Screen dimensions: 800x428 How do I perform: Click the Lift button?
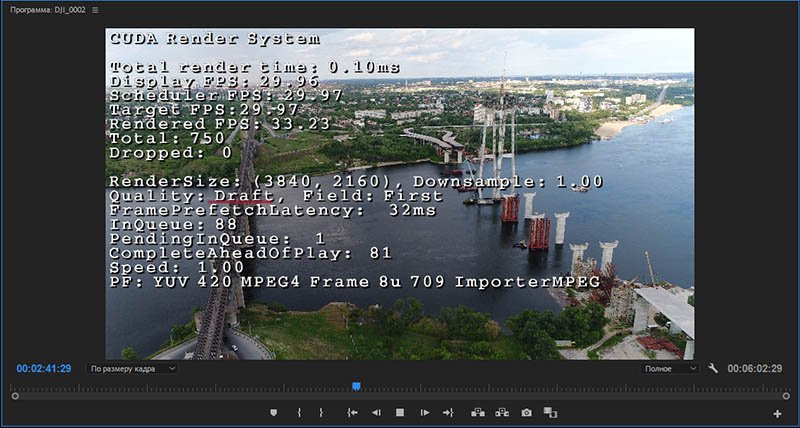point(478,412)
